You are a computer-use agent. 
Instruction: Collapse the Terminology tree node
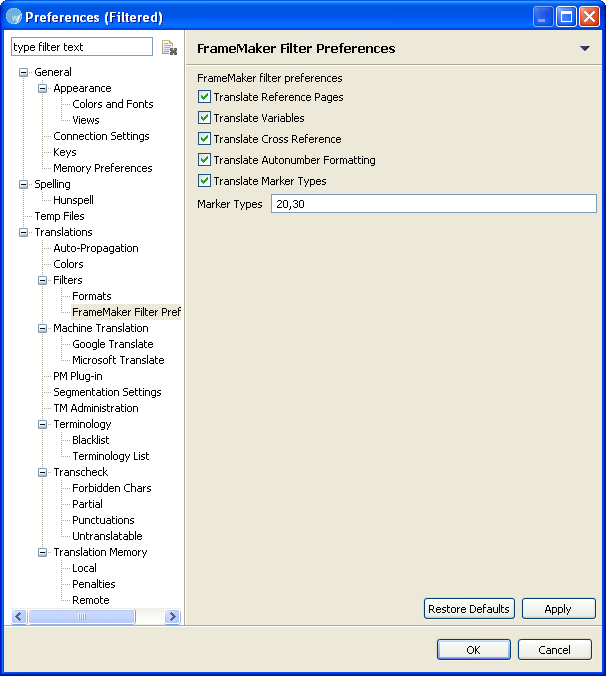(x=43, y=425)
